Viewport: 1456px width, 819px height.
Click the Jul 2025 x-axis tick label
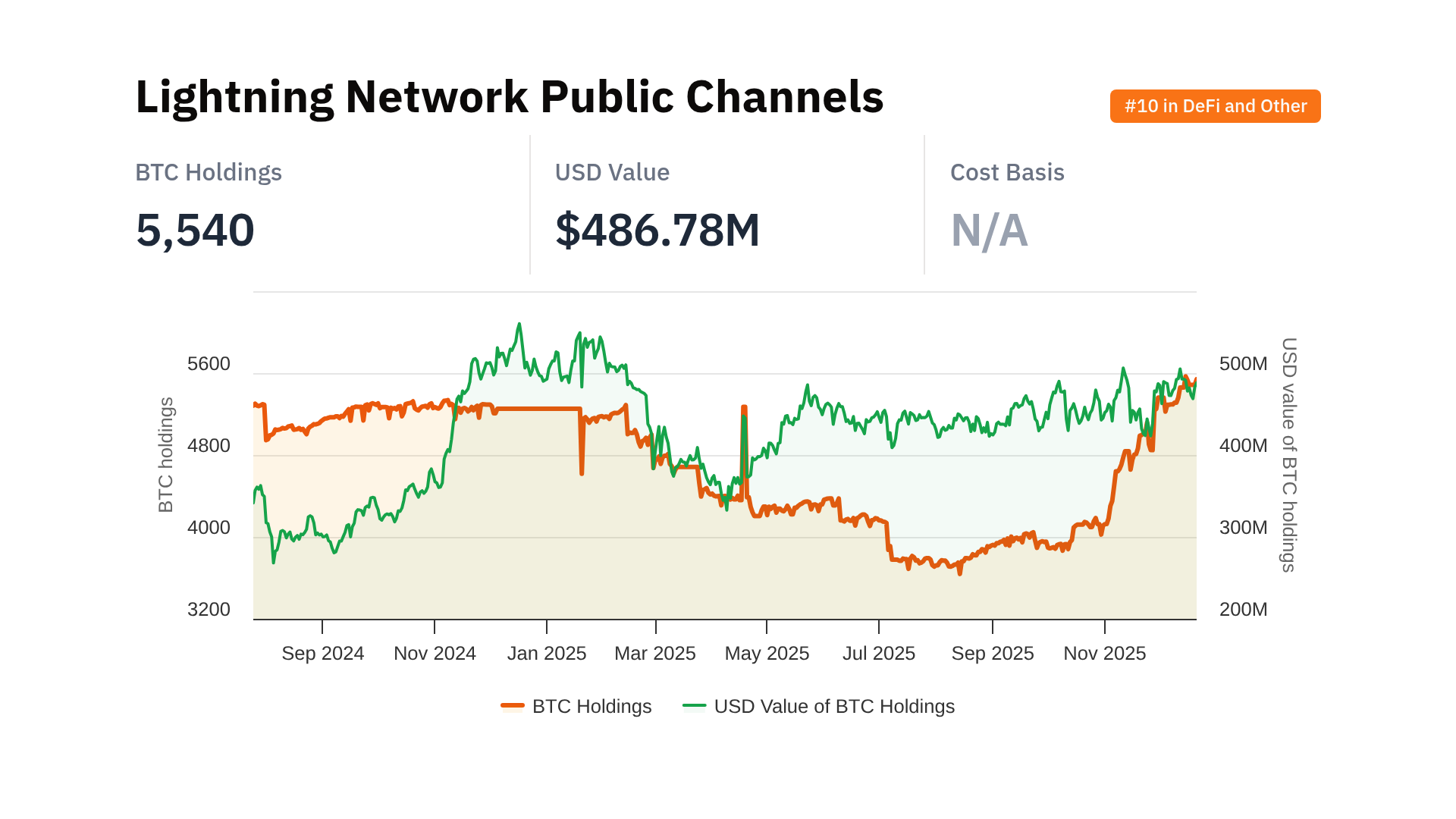879,653
